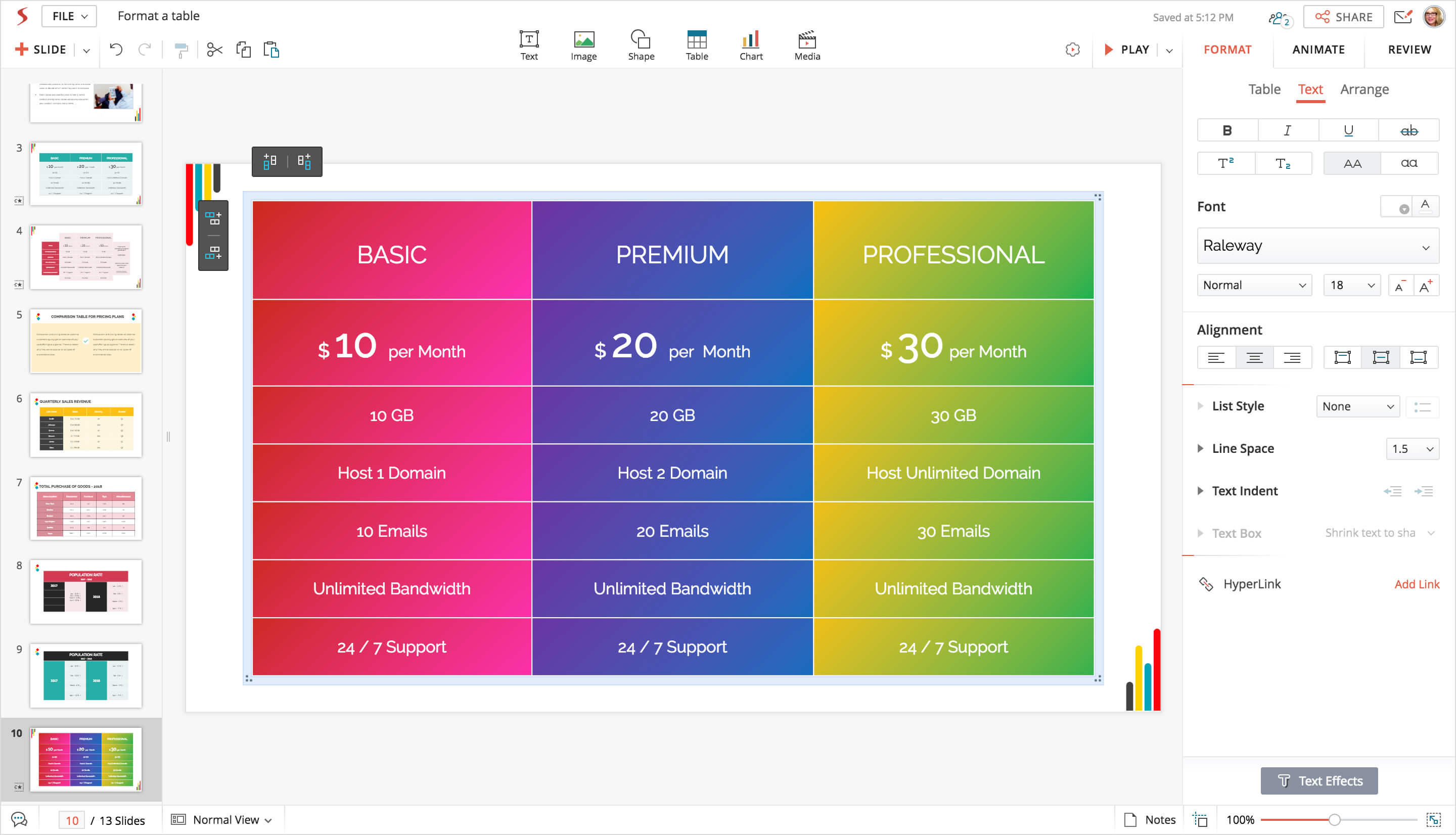Click the zoom slider handle
This screenshot has height=835, width=1456.
pos(1334,819)
